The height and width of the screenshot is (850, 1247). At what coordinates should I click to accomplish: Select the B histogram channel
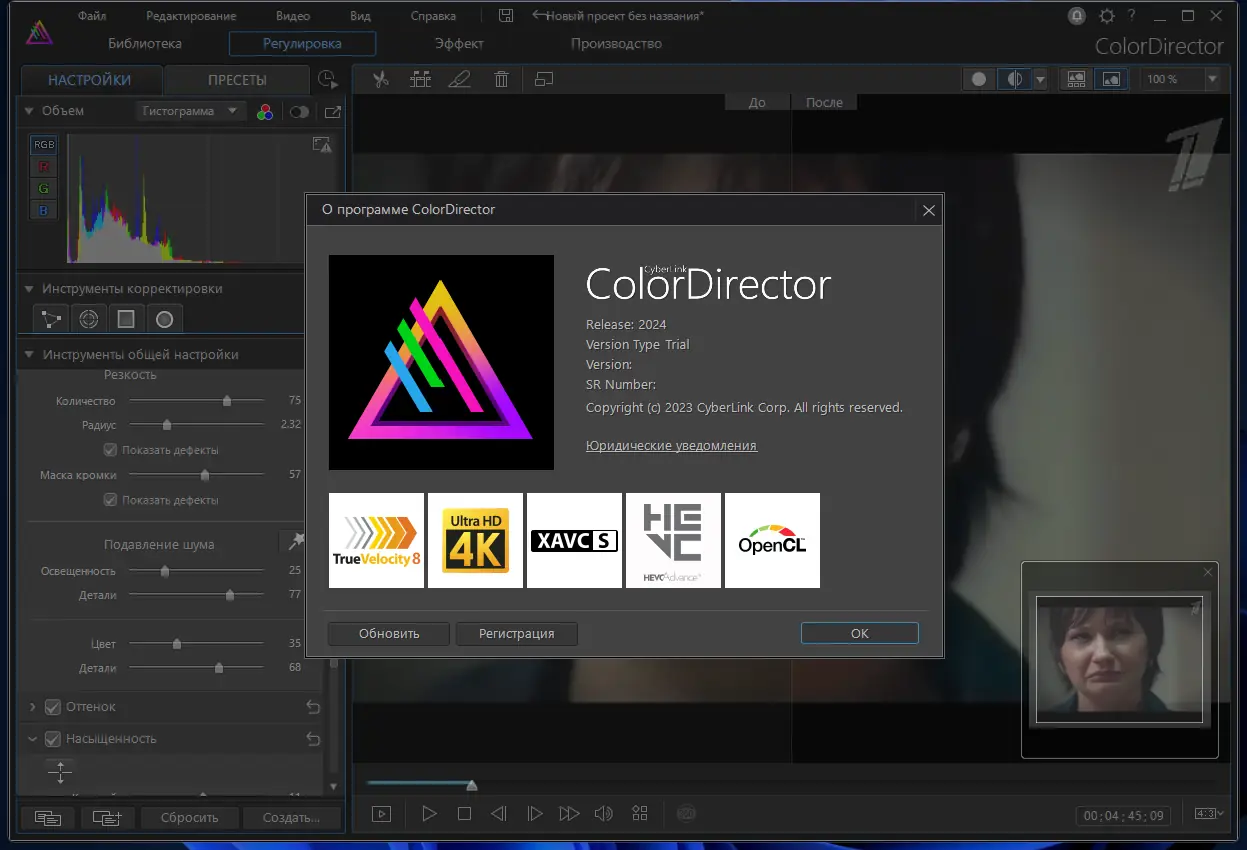pos(44,211)
